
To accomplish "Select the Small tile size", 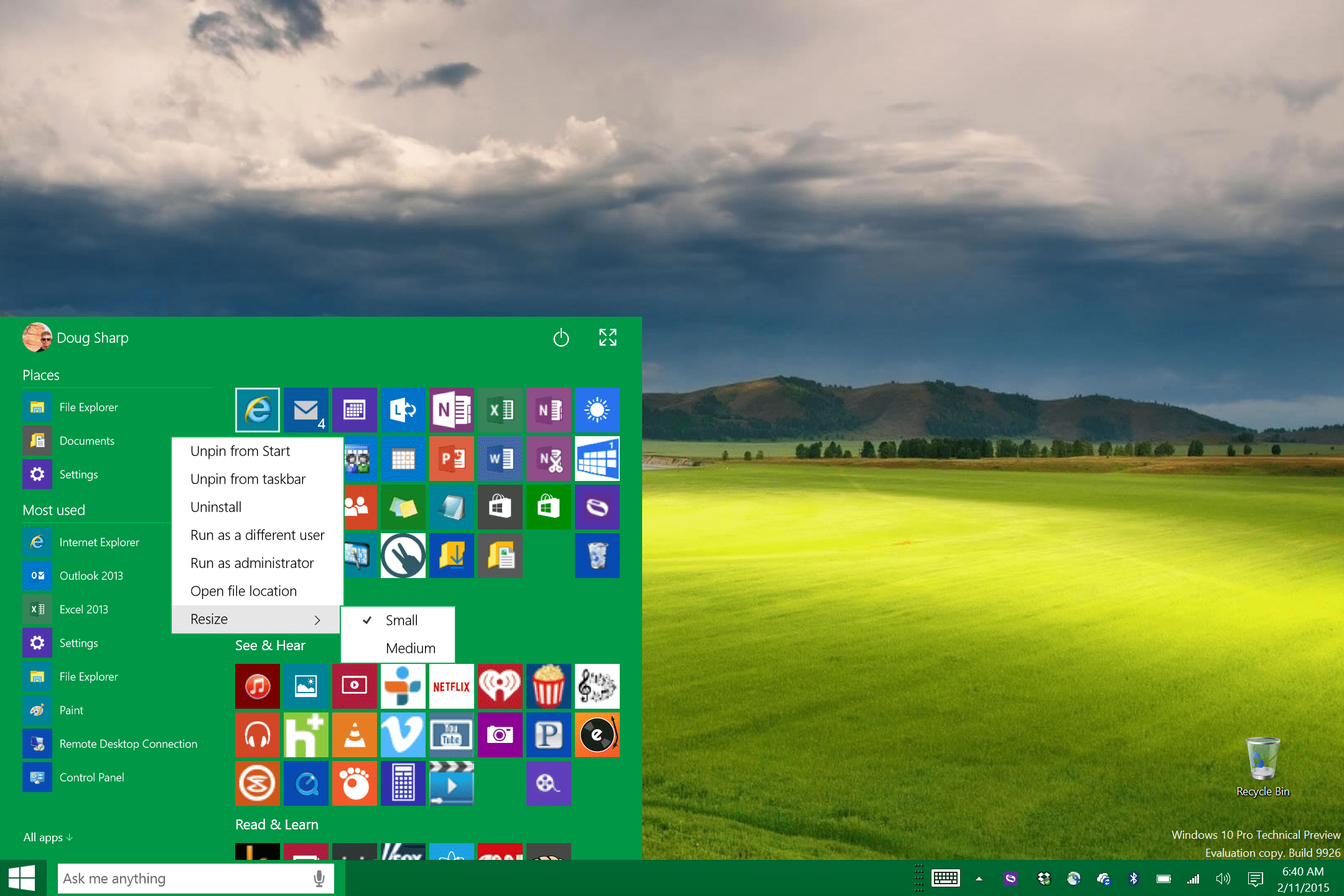I will coord(398,620).
